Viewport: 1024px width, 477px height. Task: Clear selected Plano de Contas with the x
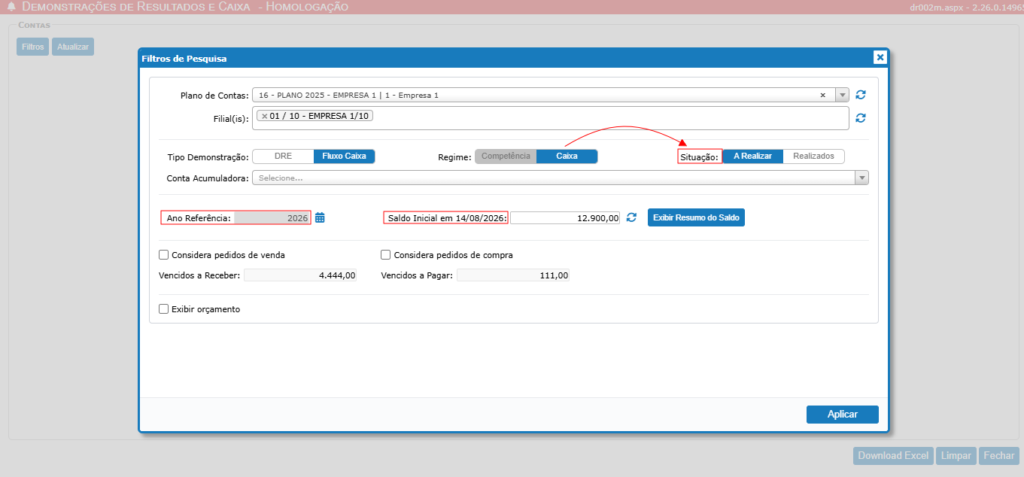(823, 95)
